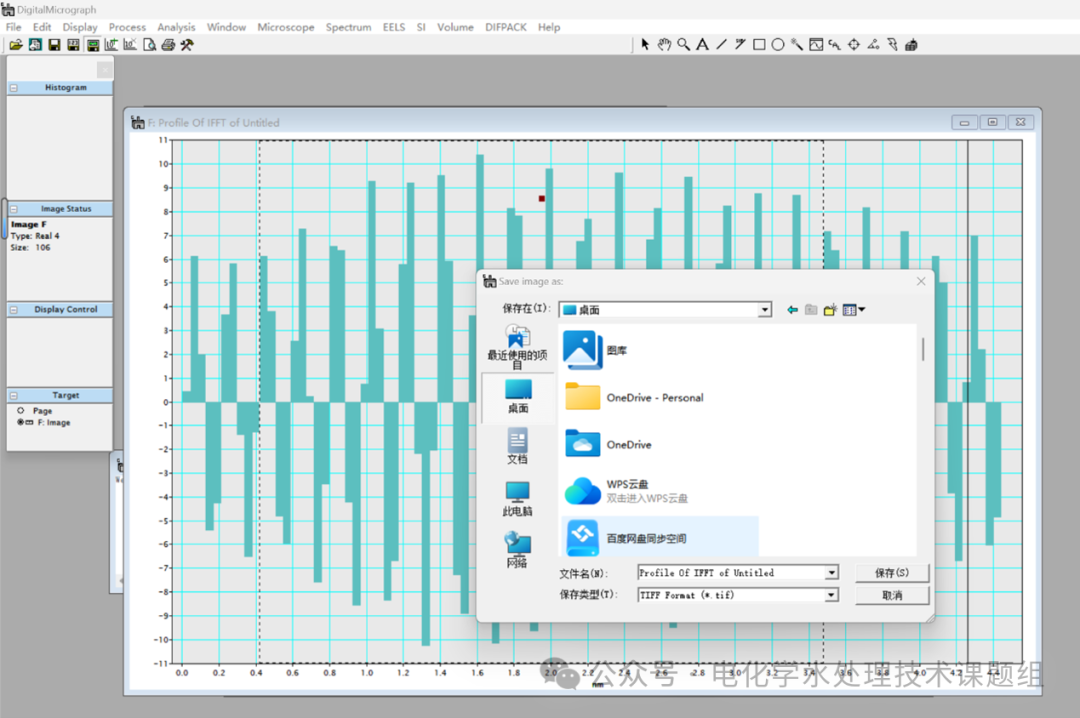This screenshot has width=1080, height=718.
Task: Open the hammer and wrench preferences icon
Action: [x=187, y=45]
